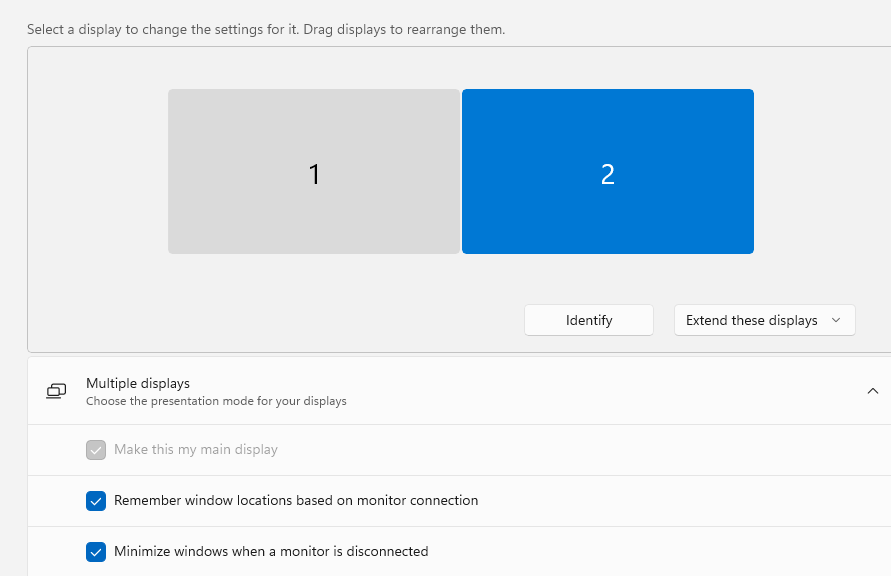Screen dimensions: 891x576
Task: Disable Minimize windows when a monitor is disconnected
Action: point(96,551)
